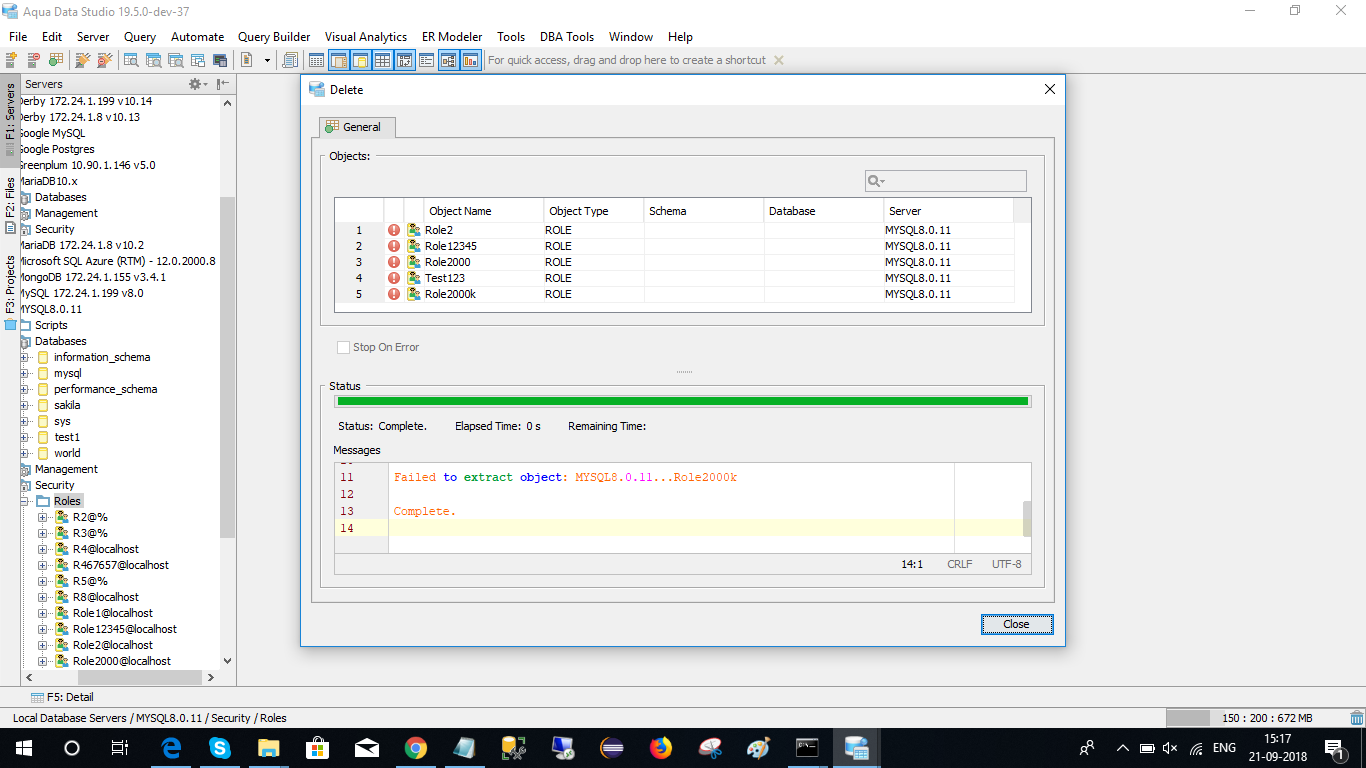
Task: Open Microsoft Edge from the taskbar
Action: pyautogui.click(x=171, y=748)
